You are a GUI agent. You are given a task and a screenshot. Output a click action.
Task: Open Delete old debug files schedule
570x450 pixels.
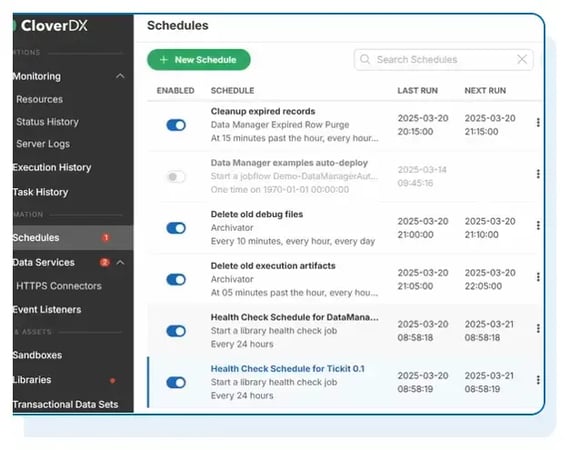click(257, 214)
